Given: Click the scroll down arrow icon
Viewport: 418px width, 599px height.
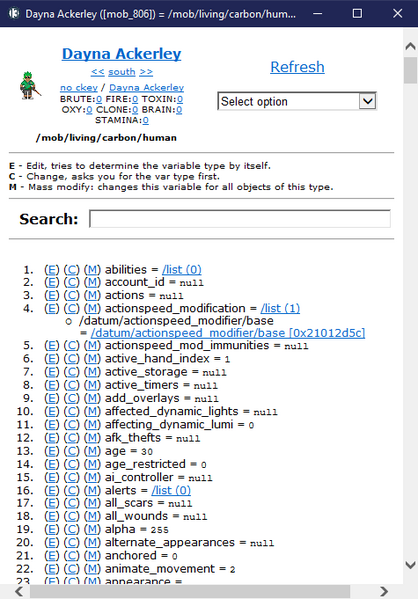Looking at the screenshot, I should (410, 565).
